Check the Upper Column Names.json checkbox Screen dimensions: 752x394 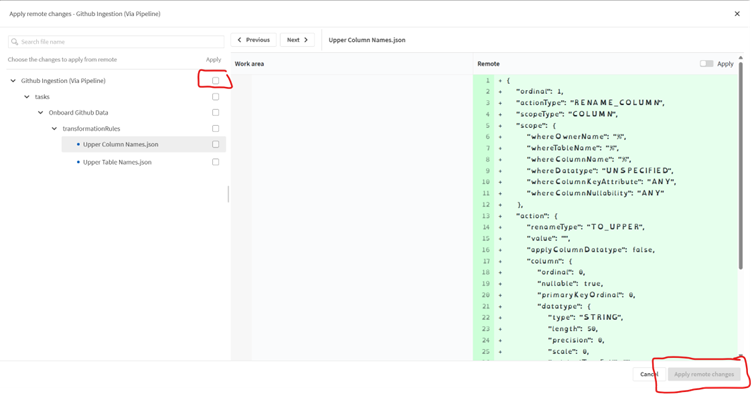[x=215, y=144]
